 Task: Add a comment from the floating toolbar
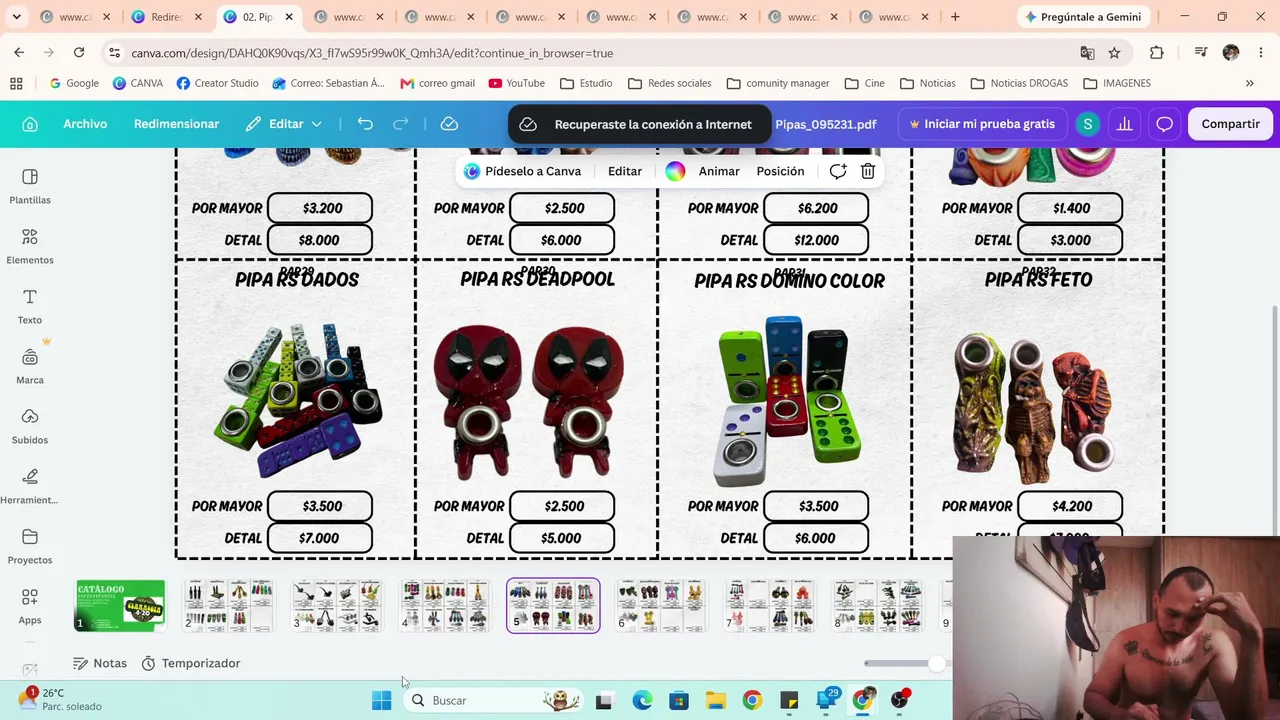(x=838, y=171)
